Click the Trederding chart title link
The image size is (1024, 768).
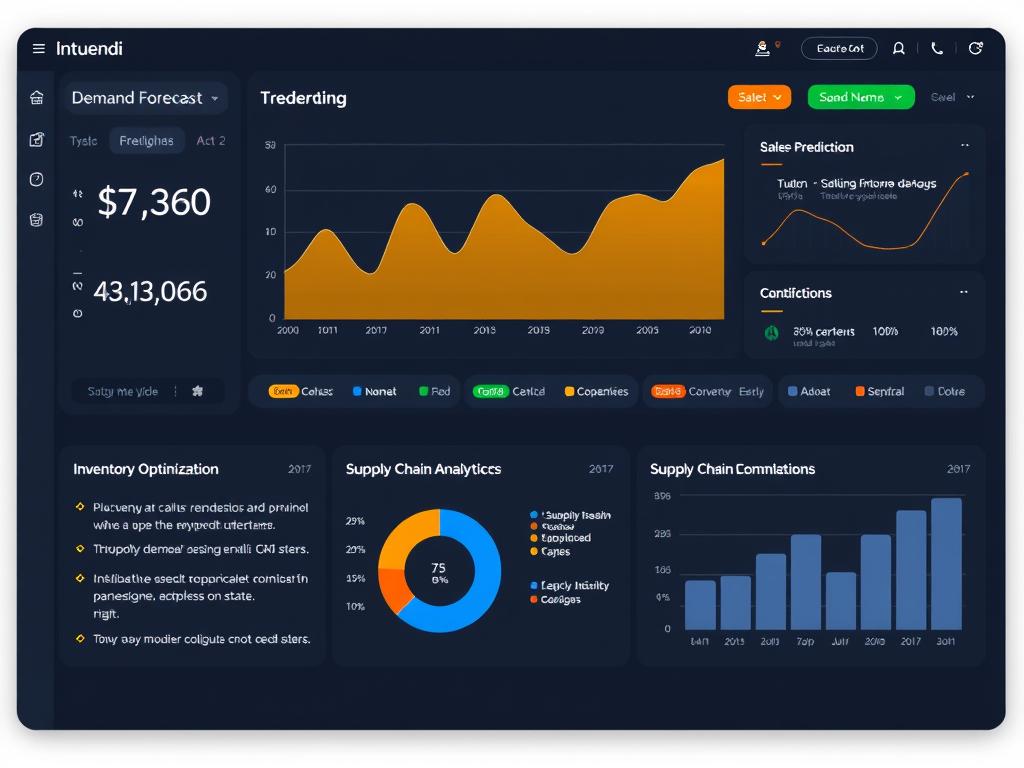point(303,98)
